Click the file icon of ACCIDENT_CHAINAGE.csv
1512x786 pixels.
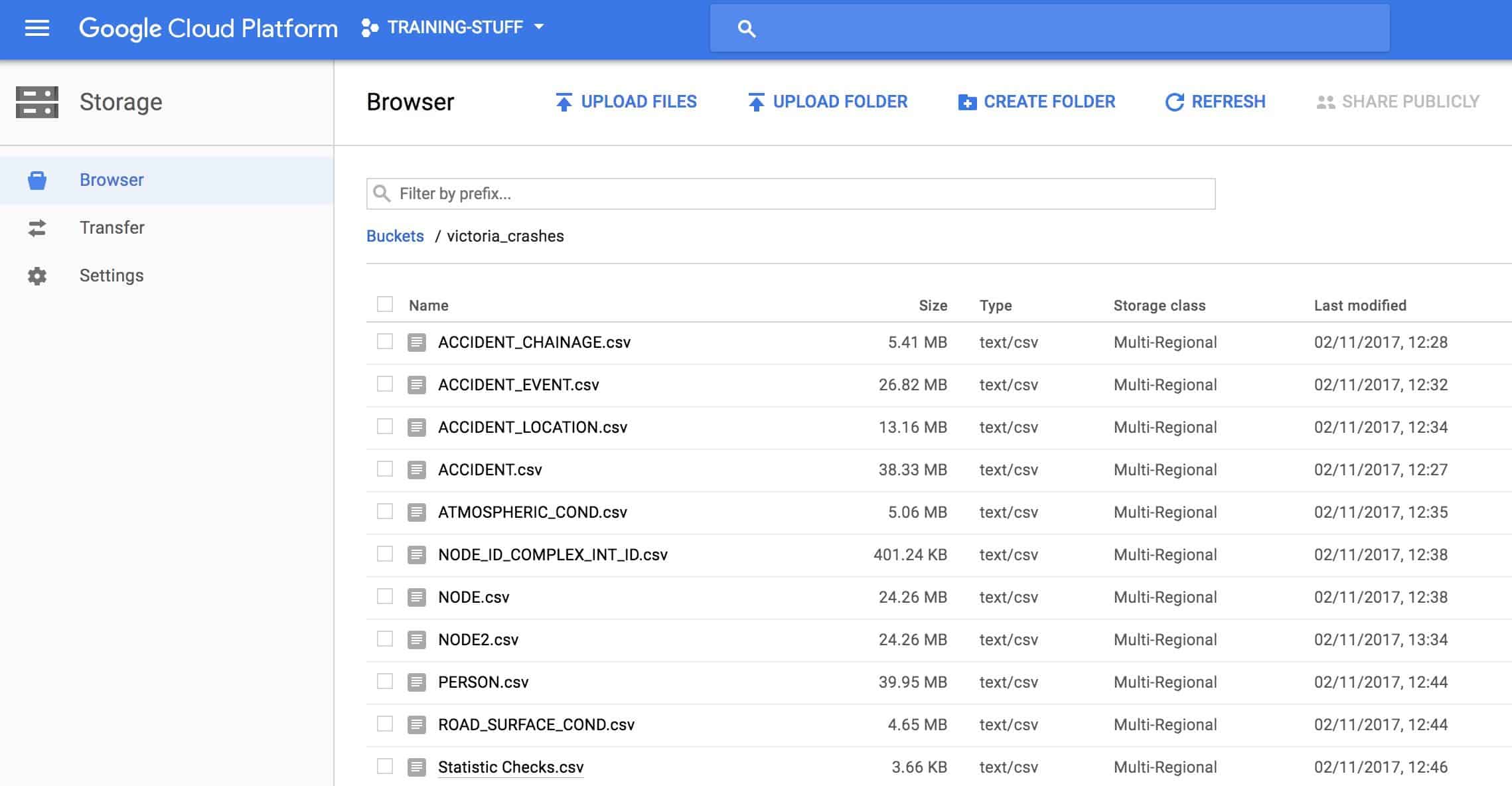pos(417,343)
